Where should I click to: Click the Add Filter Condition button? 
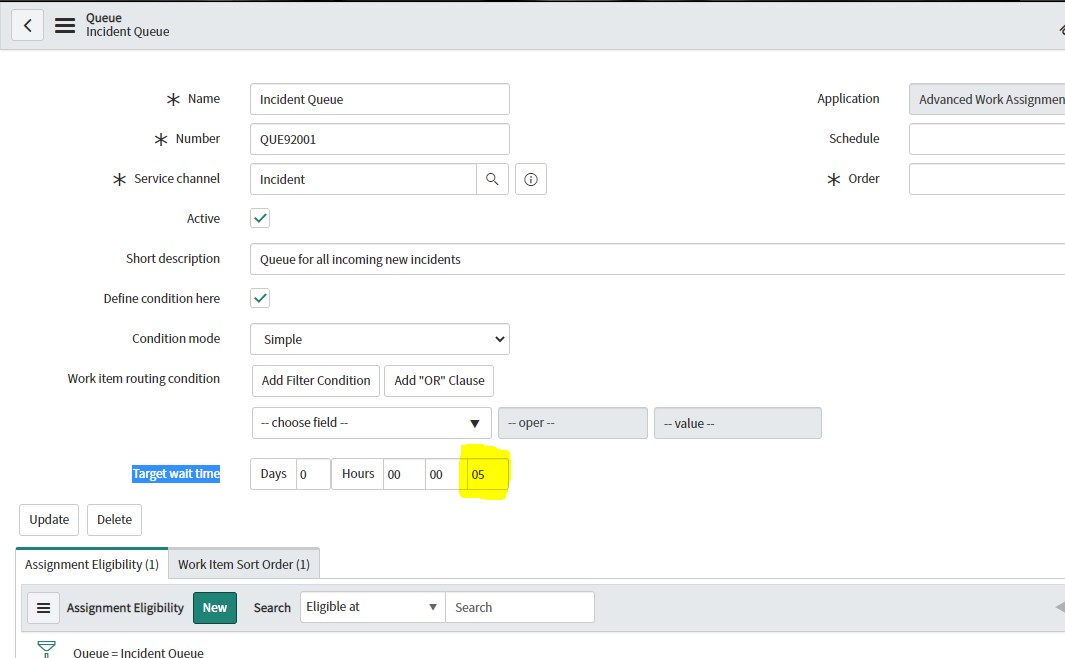[x=315, y=381]
